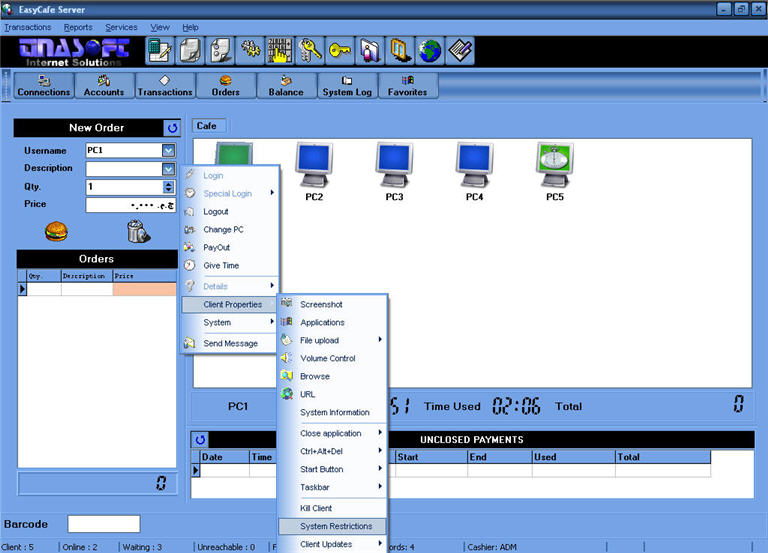Click the Barcode input field
This screenshot has width=768, height=553.
pos(104,524)
